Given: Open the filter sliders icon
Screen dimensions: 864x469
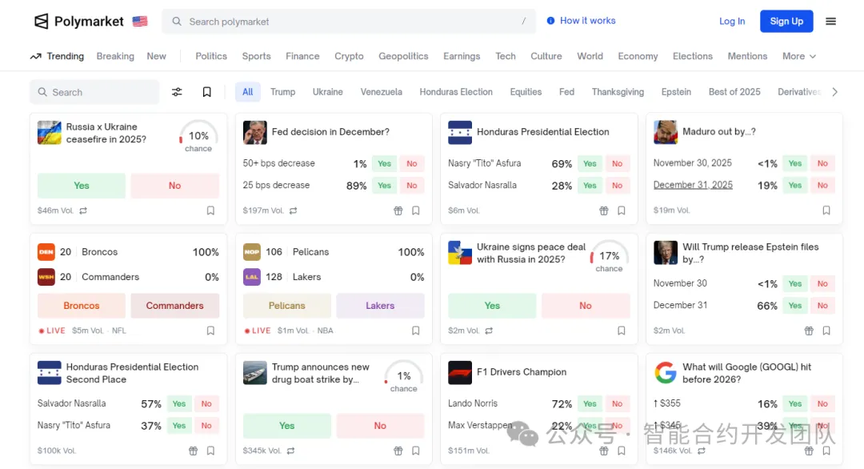Looking at the screenshot, I should 177,92.
